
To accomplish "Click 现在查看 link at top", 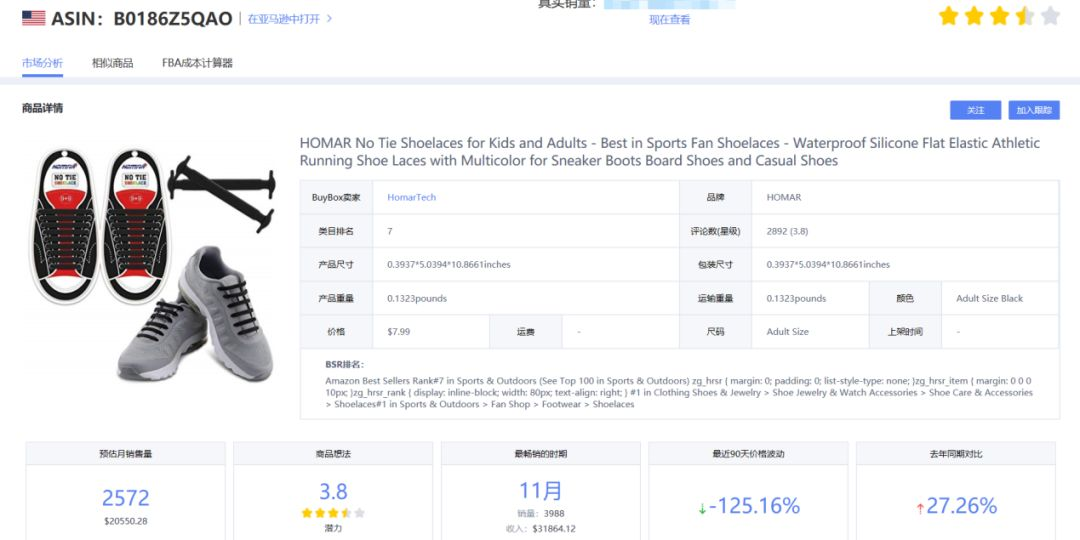I will pos(669,20).
